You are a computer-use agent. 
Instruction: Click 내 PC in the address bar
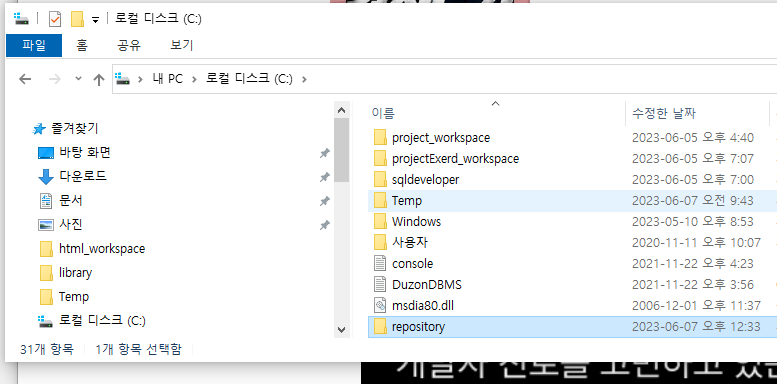pos(167,78)
